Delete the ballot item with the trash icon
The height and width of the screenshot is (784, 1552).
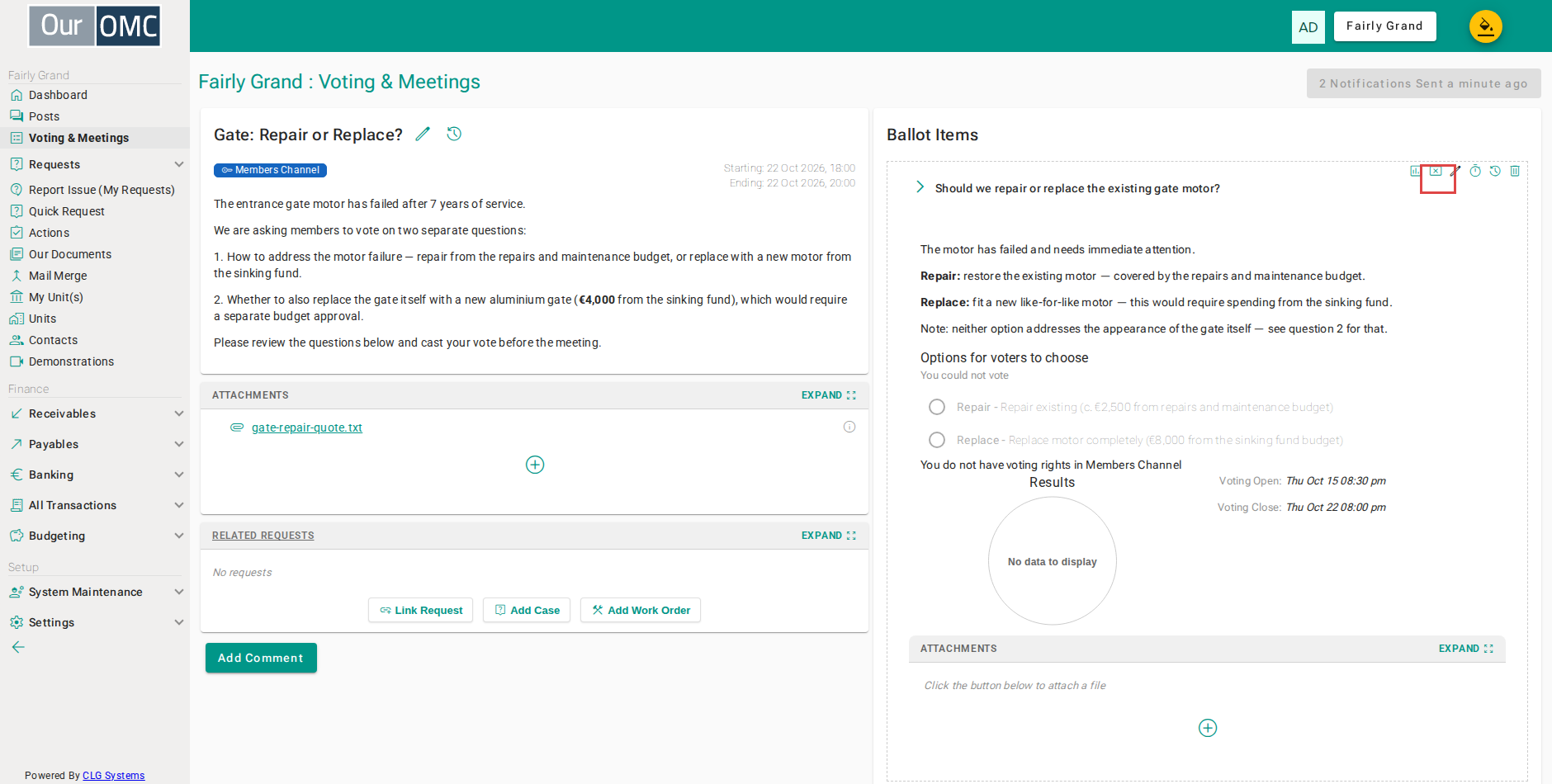[x=1515, y=171]
